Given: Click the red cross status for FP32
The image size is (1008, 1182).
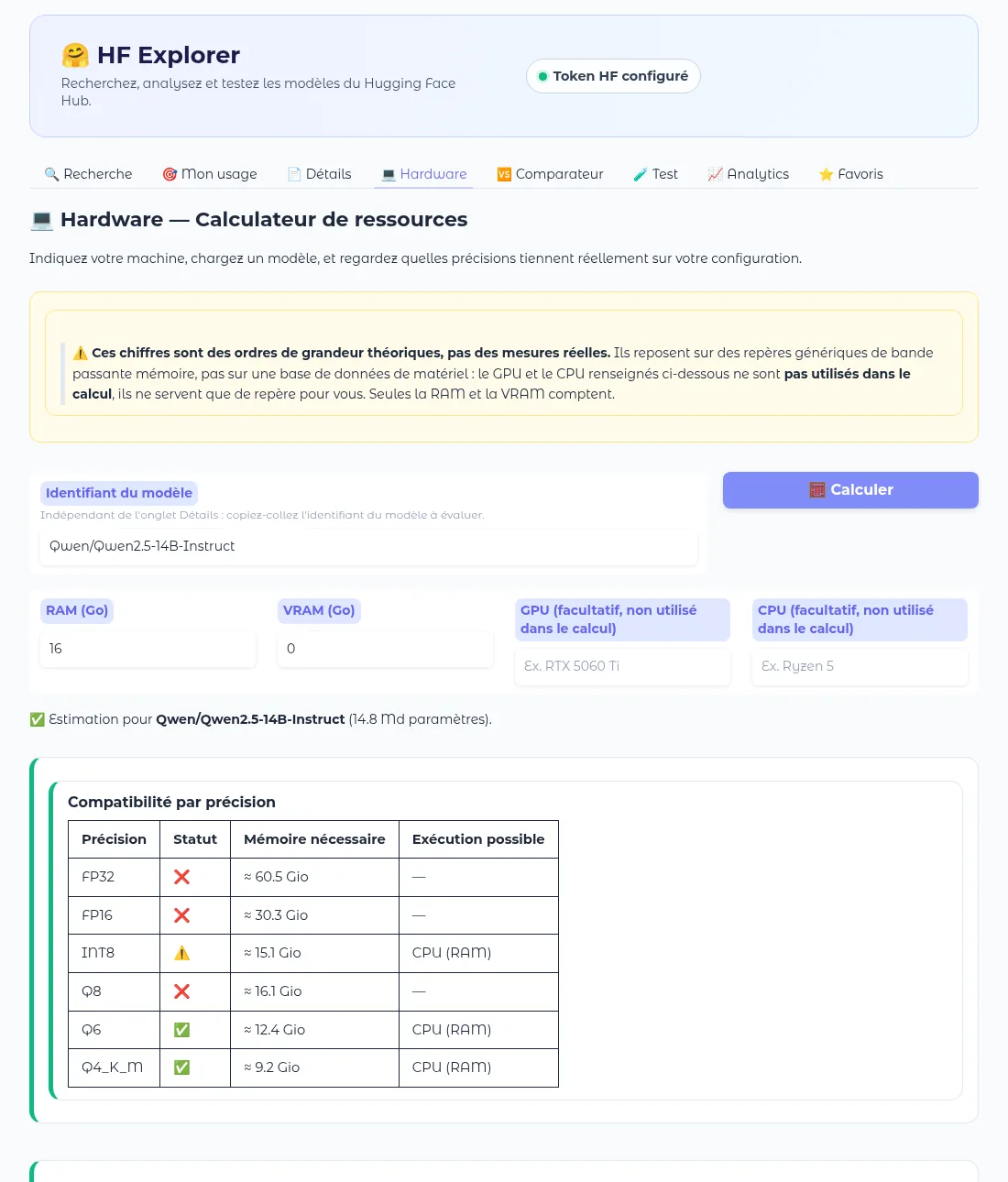Looking at the screenshot, I should pyautogui.click(x=181, y=877).
